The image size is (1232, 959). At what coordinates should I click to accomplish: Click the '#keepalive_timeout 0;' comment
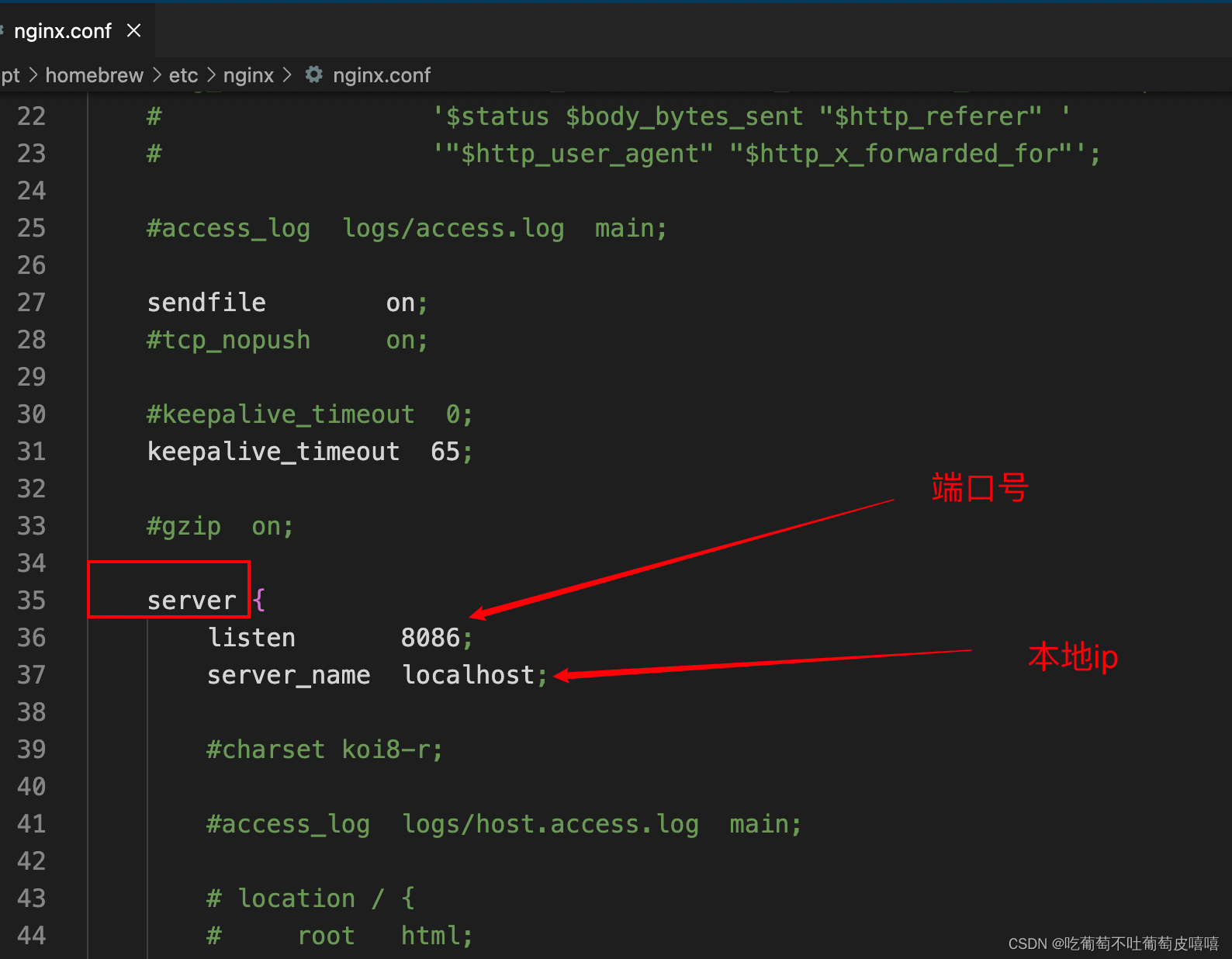(x=310, y=414)
